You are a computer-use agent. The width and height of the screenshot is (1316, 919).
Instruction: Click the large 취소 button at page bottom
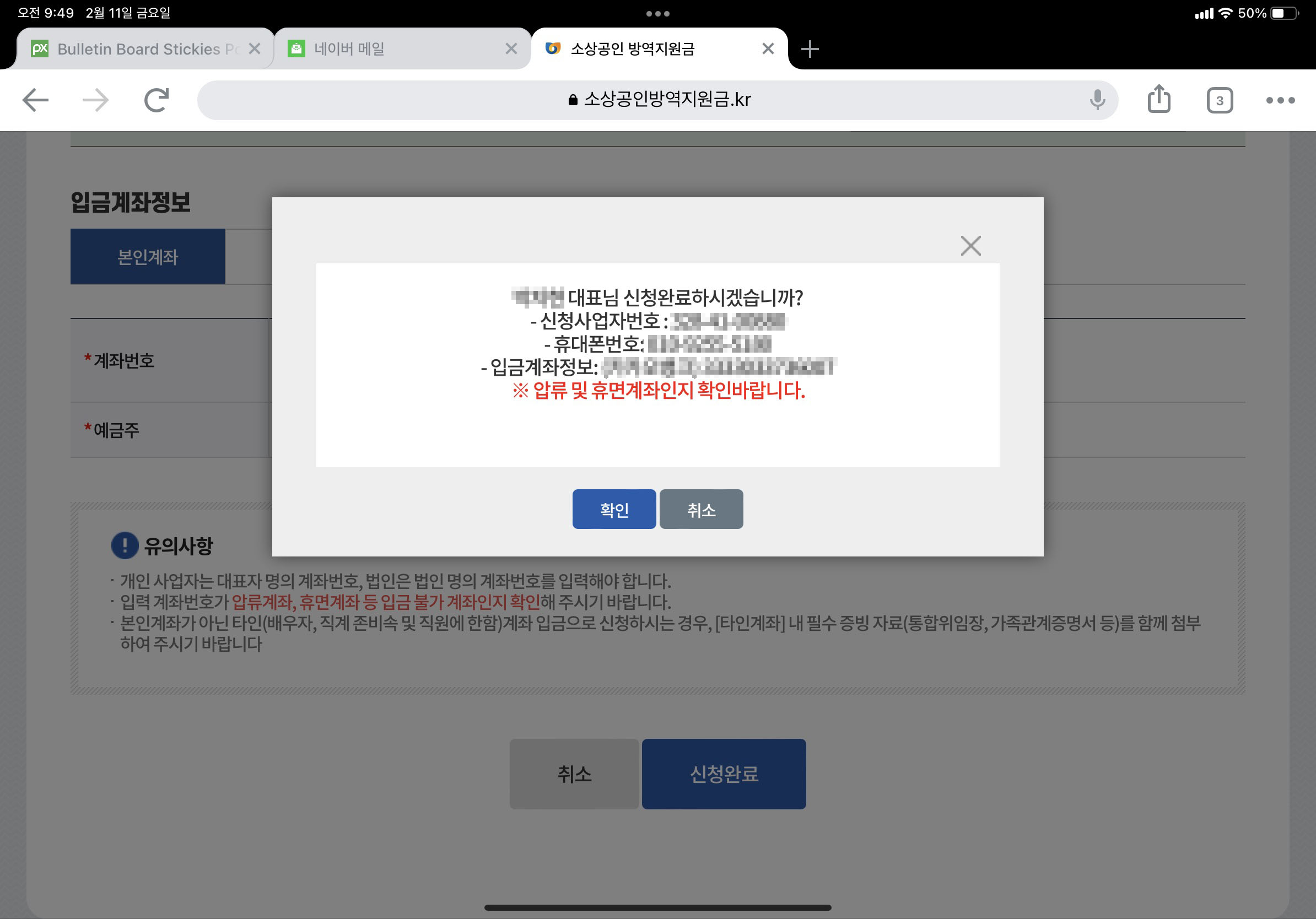[x=574, y=774]
